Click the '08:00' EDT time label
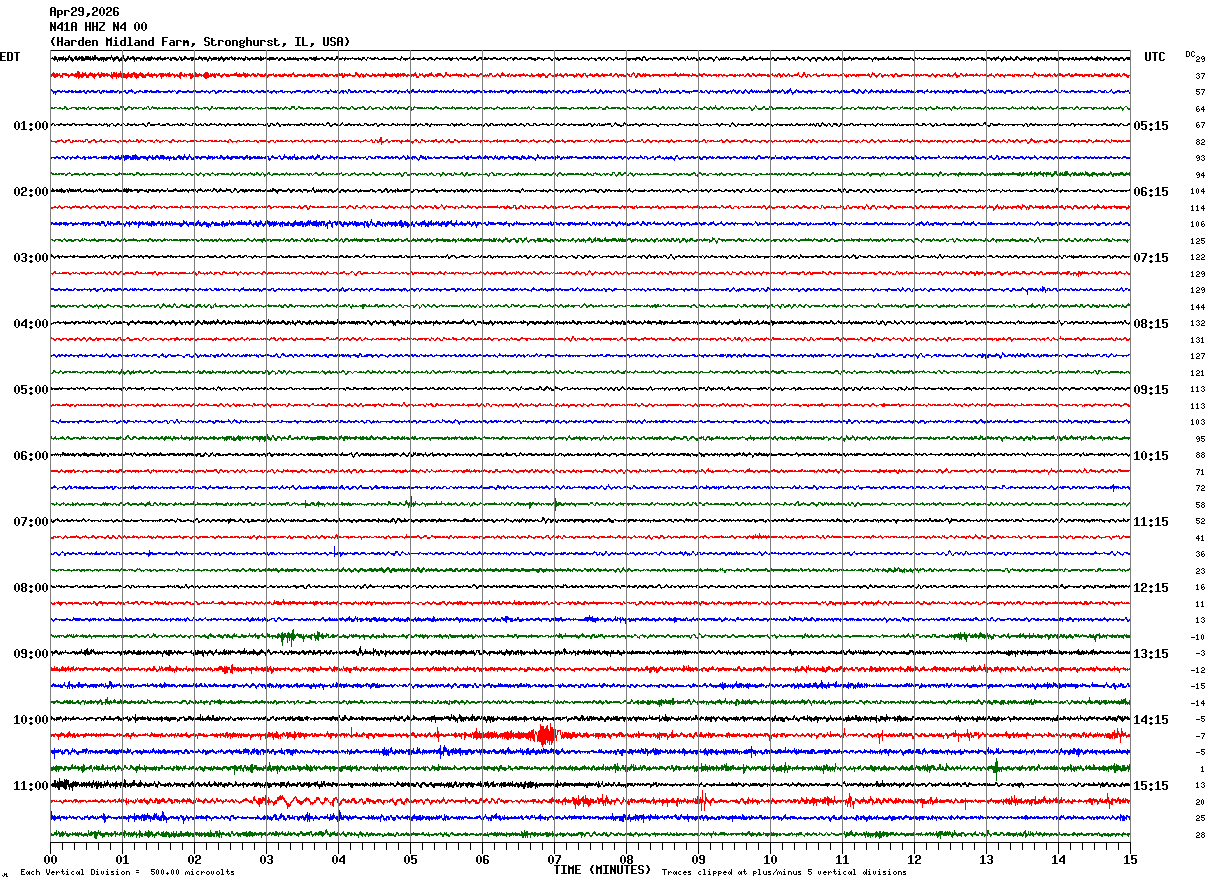The image size is (1210, 886). [31, 588]
